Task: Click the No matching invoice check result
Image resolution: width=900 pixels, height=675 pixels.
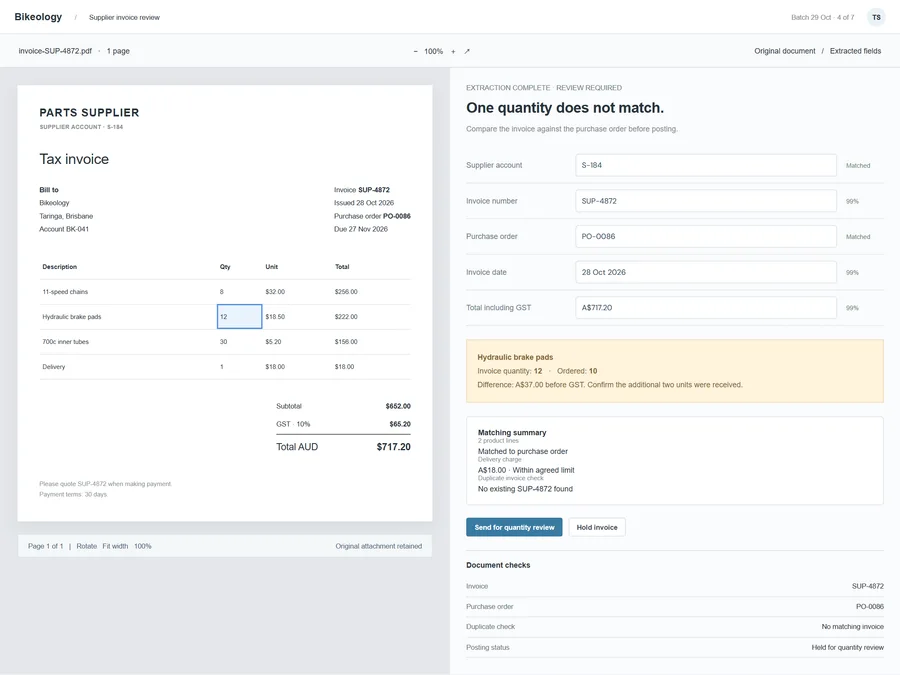Action: pos(852,627)
